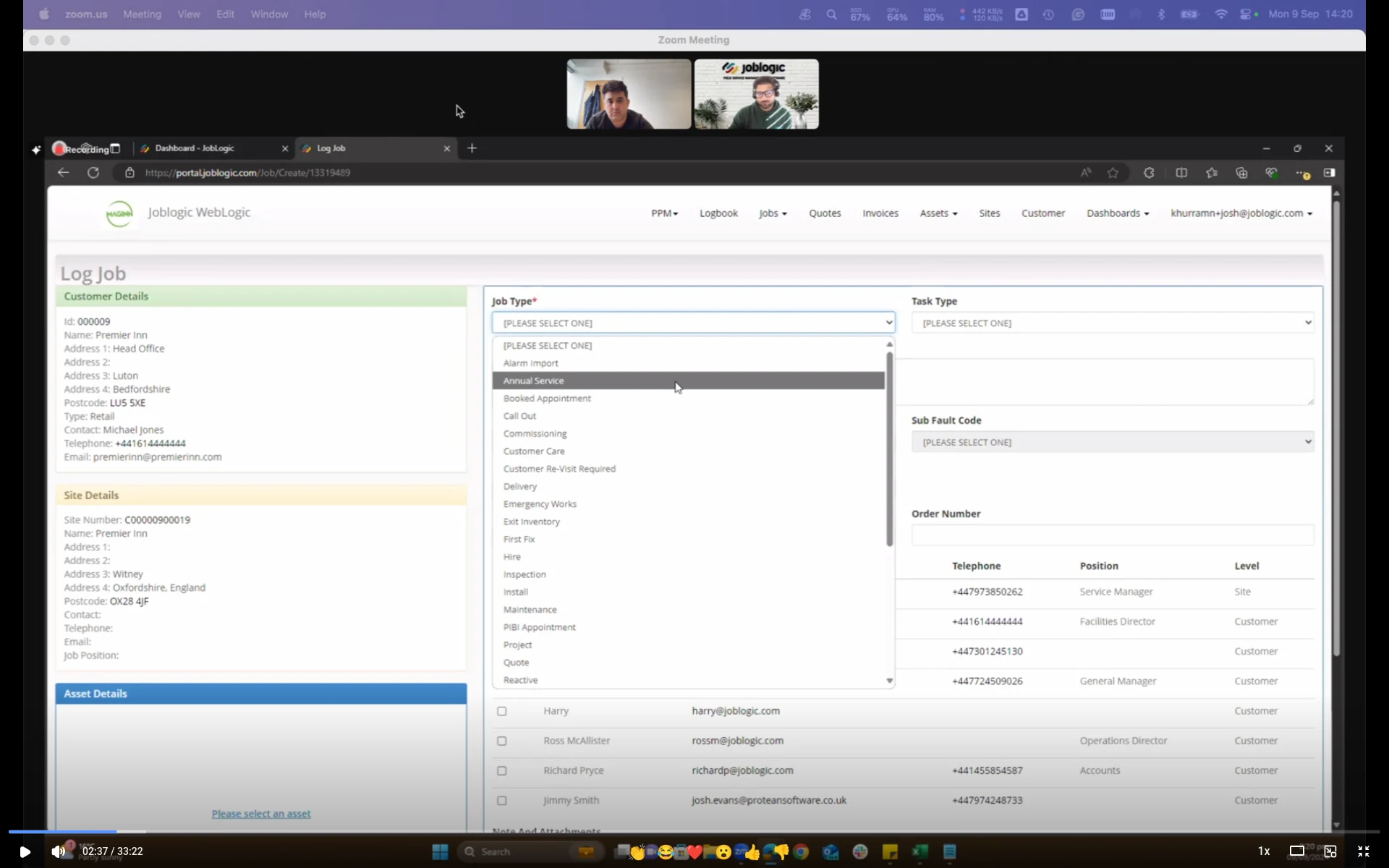Open the Sites page
This screenshot has width=1389, height=868.
point(990,213)
